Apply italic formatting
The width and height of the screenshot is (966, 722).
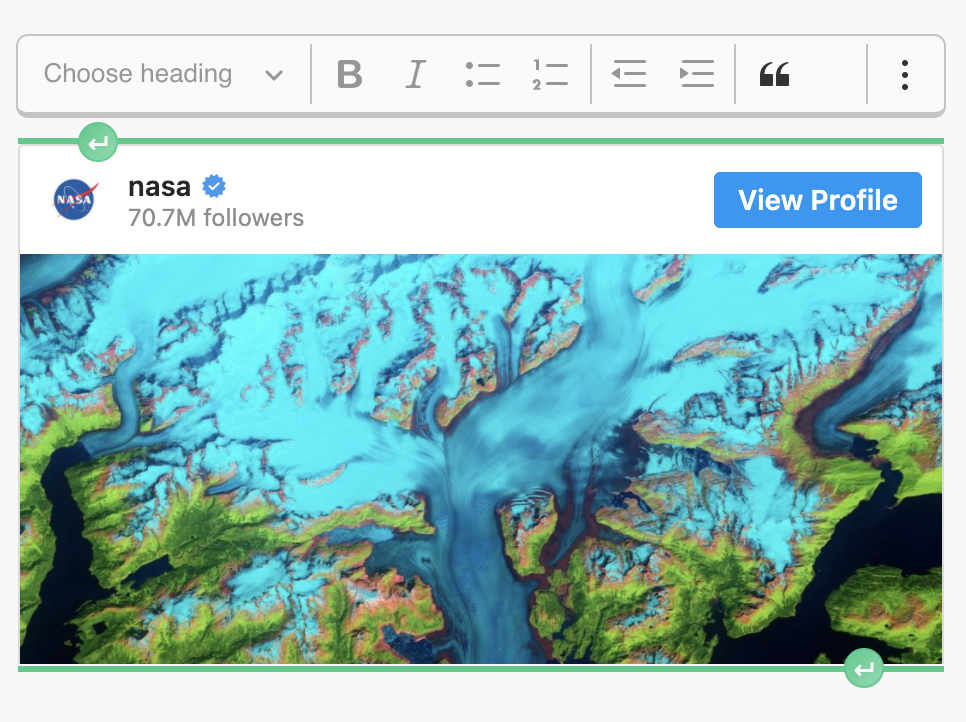point(415,74)
